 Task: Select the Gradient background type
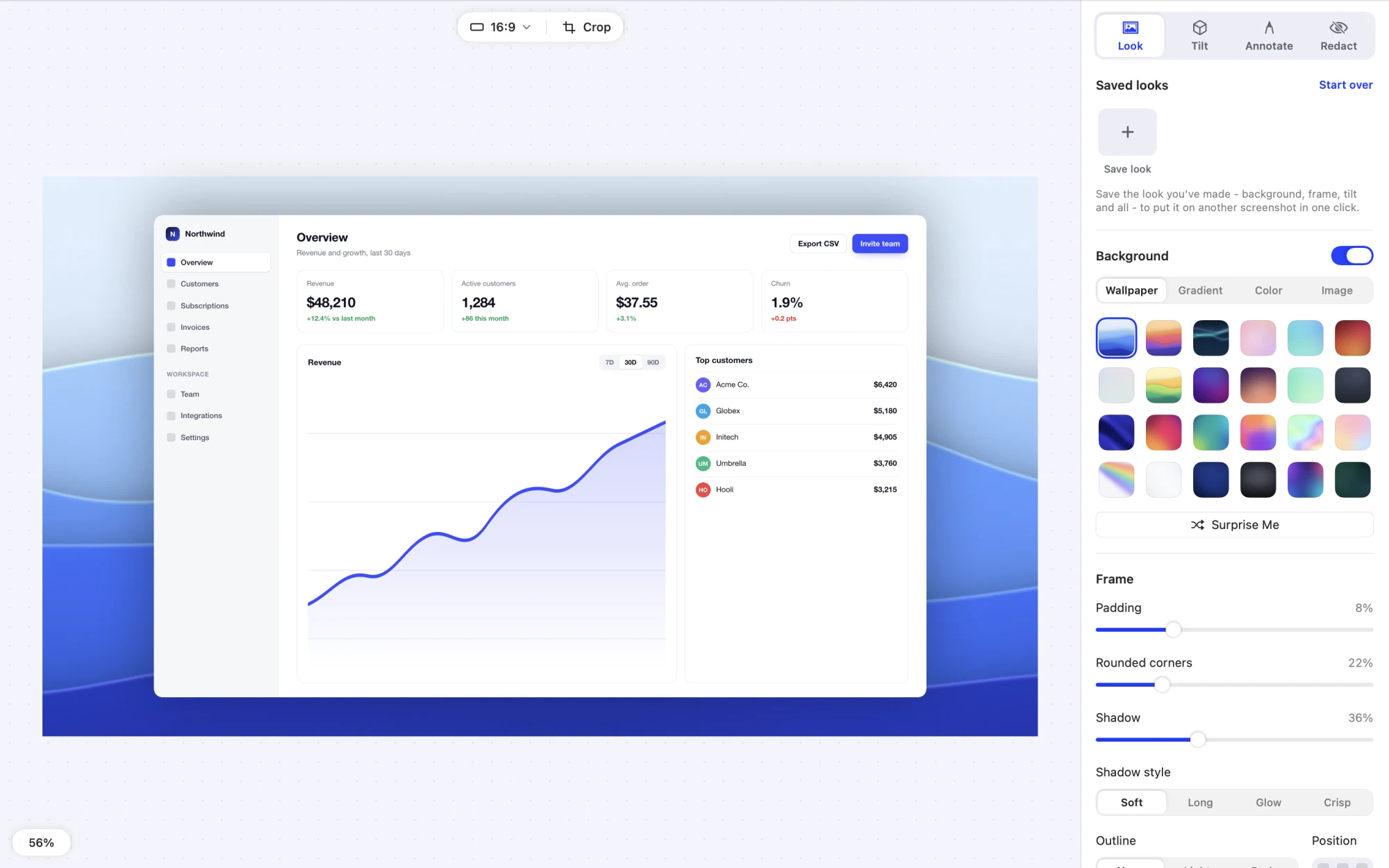click(x=1200, y=290)
